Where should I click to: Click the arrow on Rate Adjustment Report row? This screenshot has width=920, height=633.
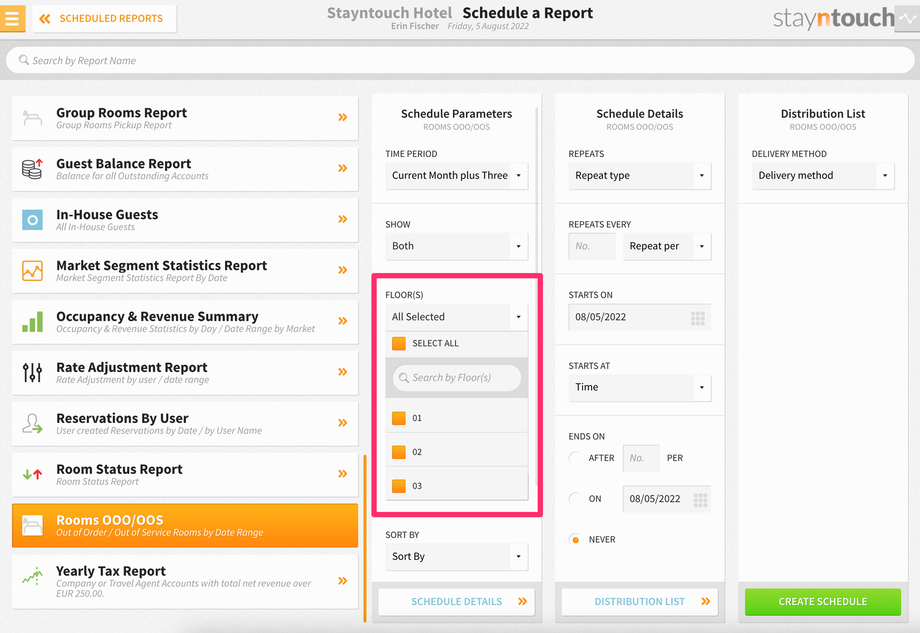click(343, 371)
